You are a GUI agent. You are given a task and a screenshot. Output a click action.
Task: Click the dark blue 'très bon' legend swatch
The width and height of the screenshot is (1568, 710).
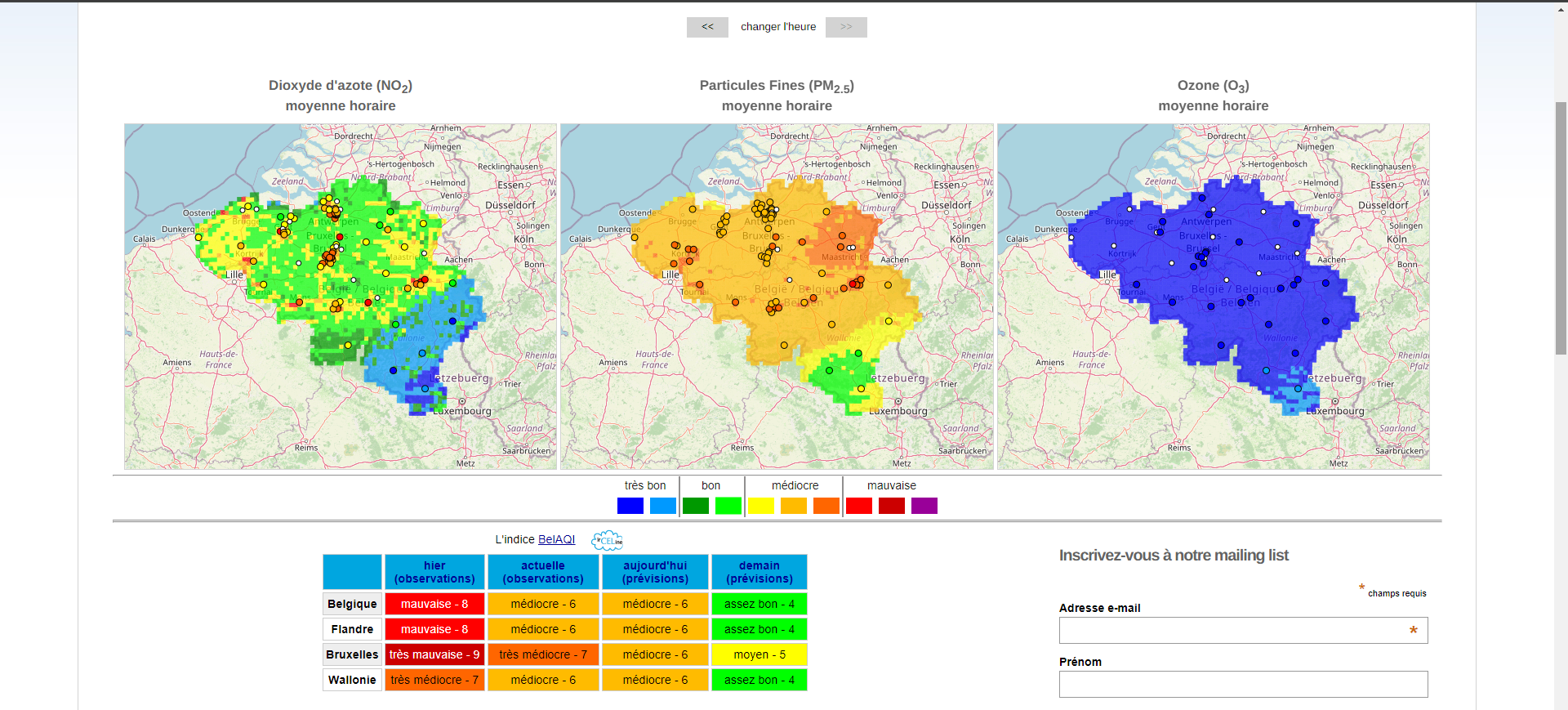click(630, 506)
